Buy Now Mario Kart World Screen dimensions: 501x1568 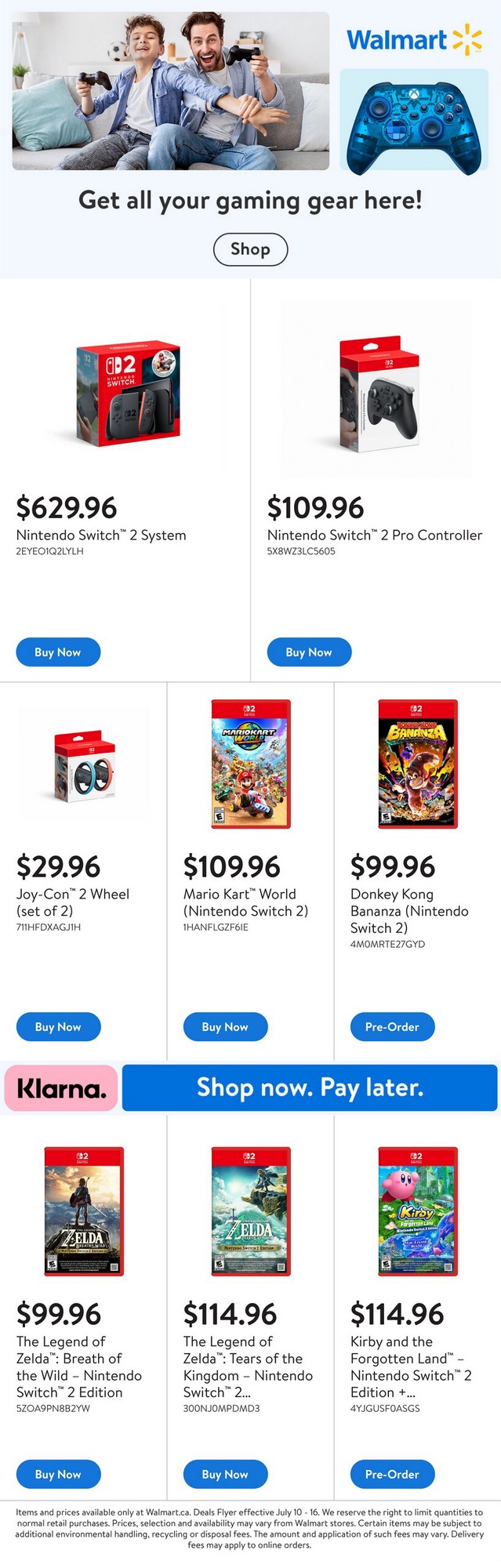pyautogui.click(x=225, y=1027)
